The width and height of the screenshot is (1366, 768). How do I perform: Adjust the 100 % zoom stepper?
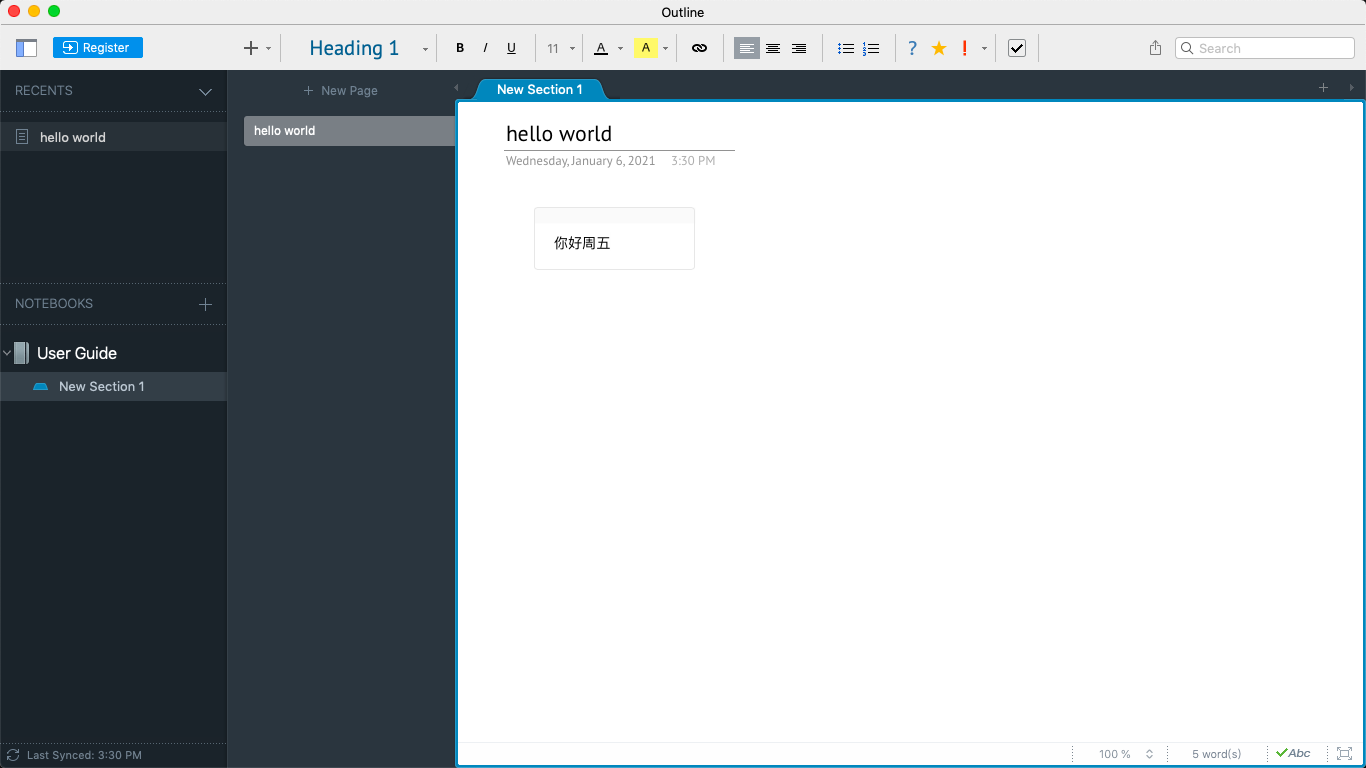click(1150, 754)
